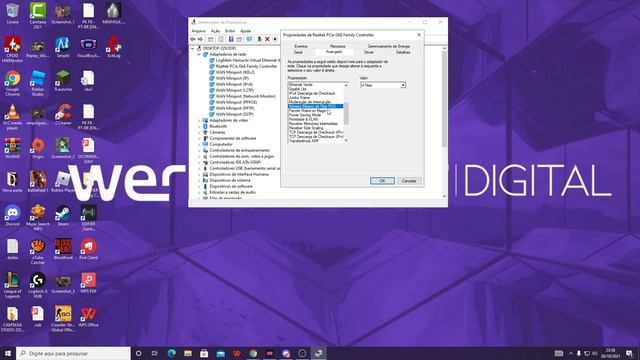Click the Task View taskbar button
640x360 pixels.
155,353
